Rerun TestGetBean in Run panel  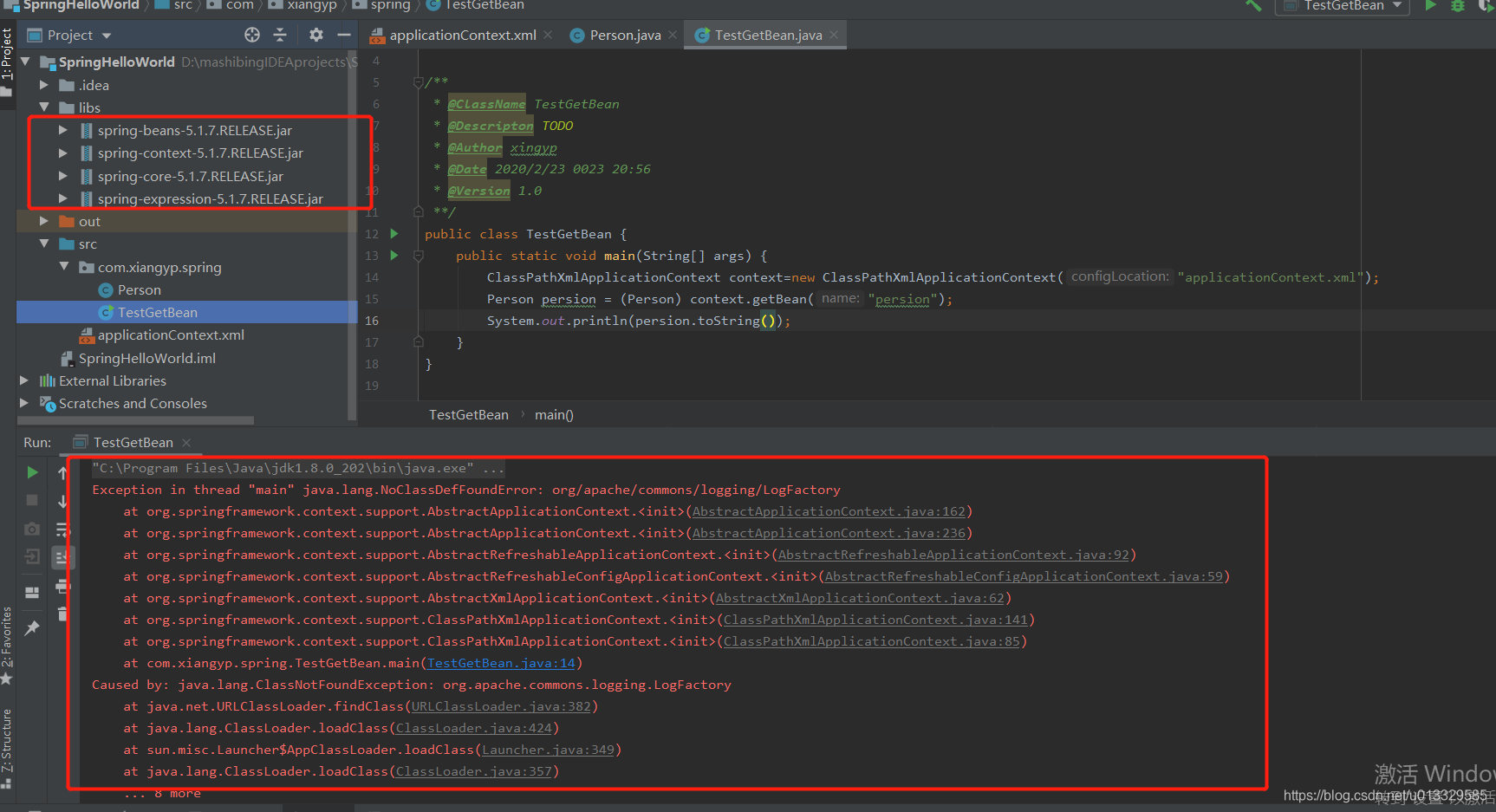pos(32,472)
